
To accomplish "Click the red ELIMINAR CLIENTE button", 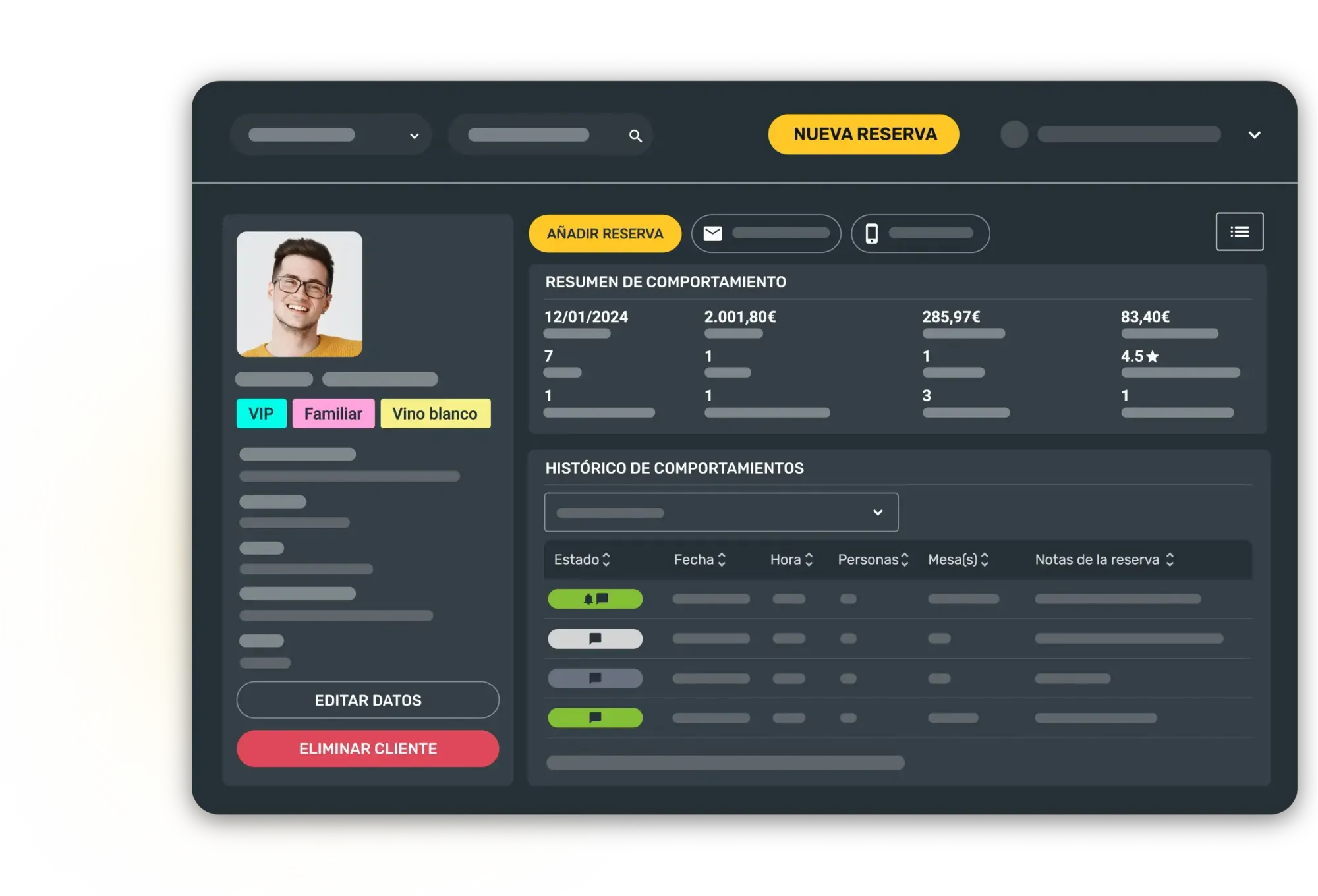I will [368, 748].
